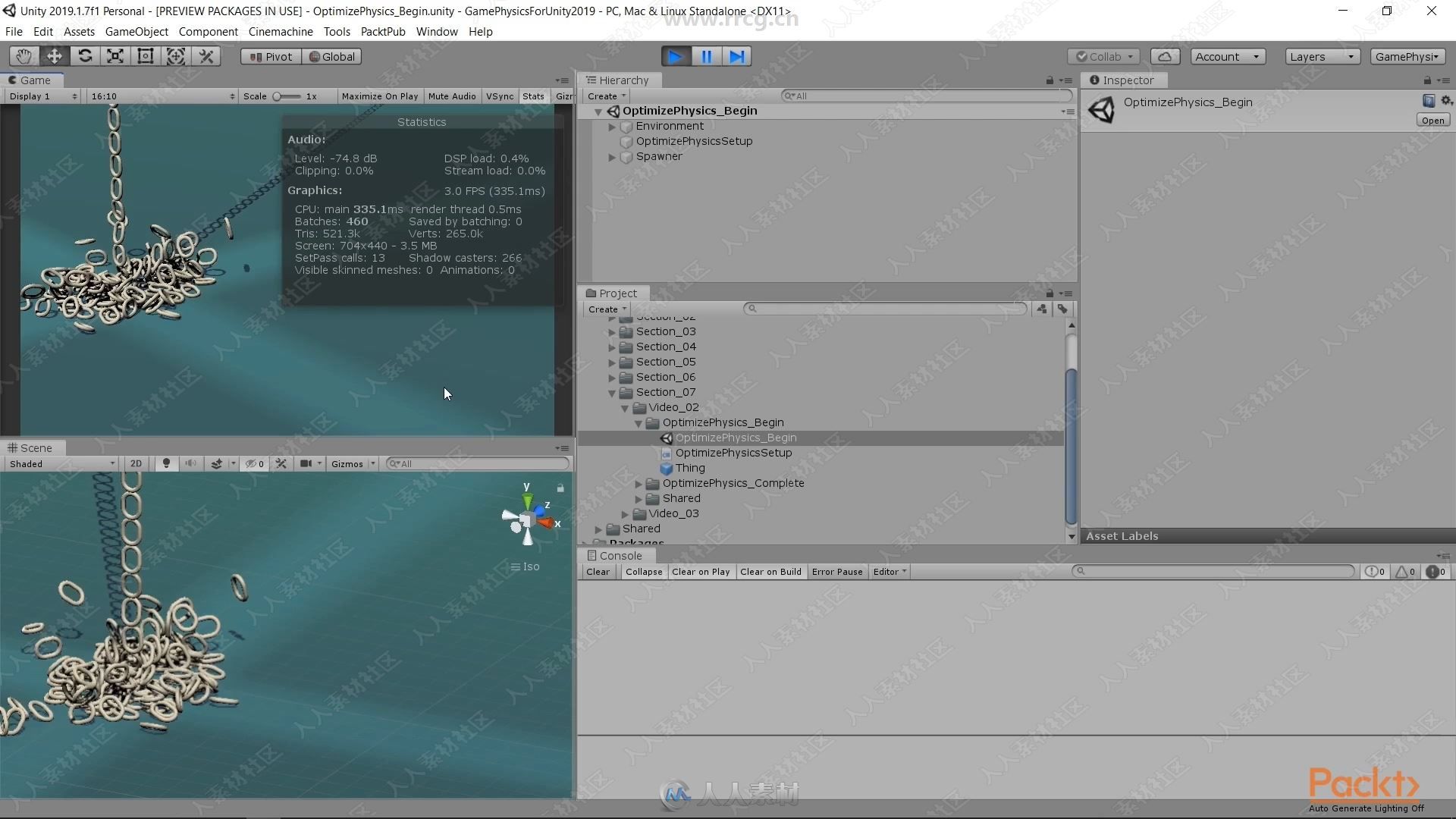This screenshot has width=1456, height=819.
Task: Open the scene Component Editor Tools panel
Action: (281, 463)
